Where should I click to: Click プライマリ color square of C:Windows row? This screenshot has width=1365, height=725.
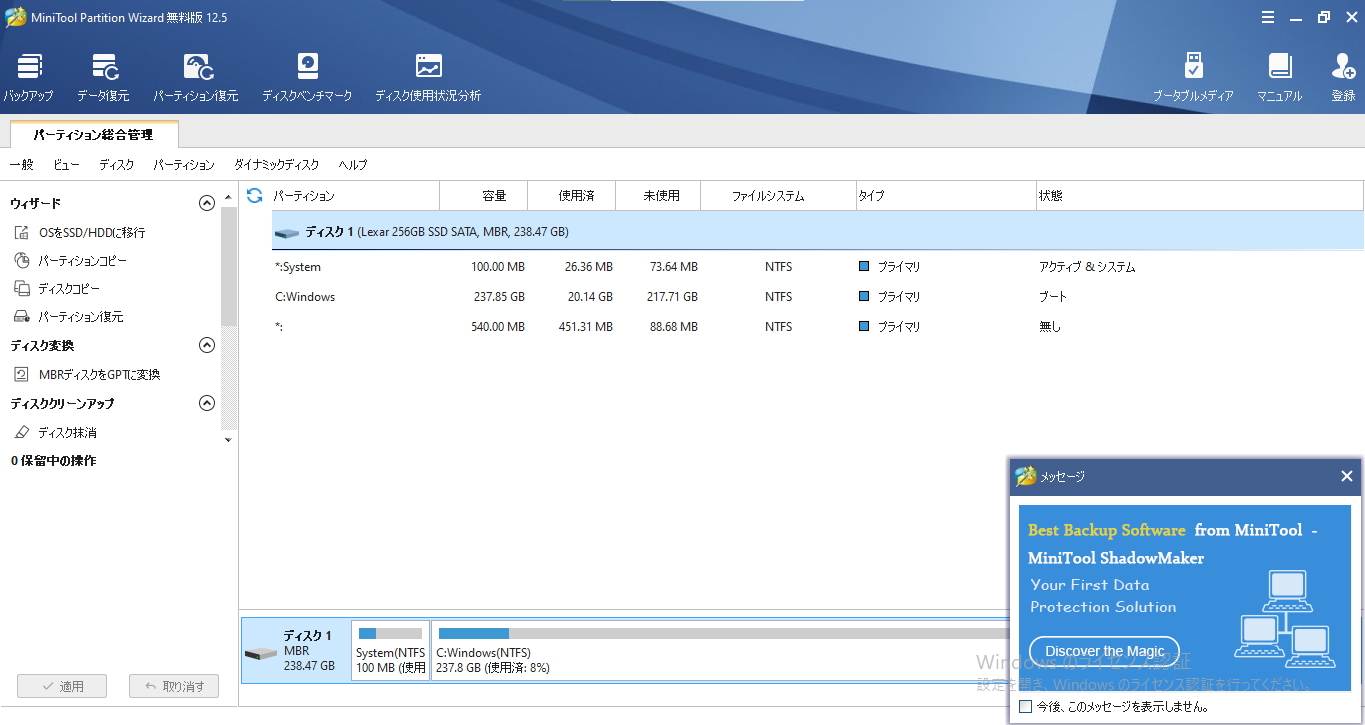click(864, 297)
